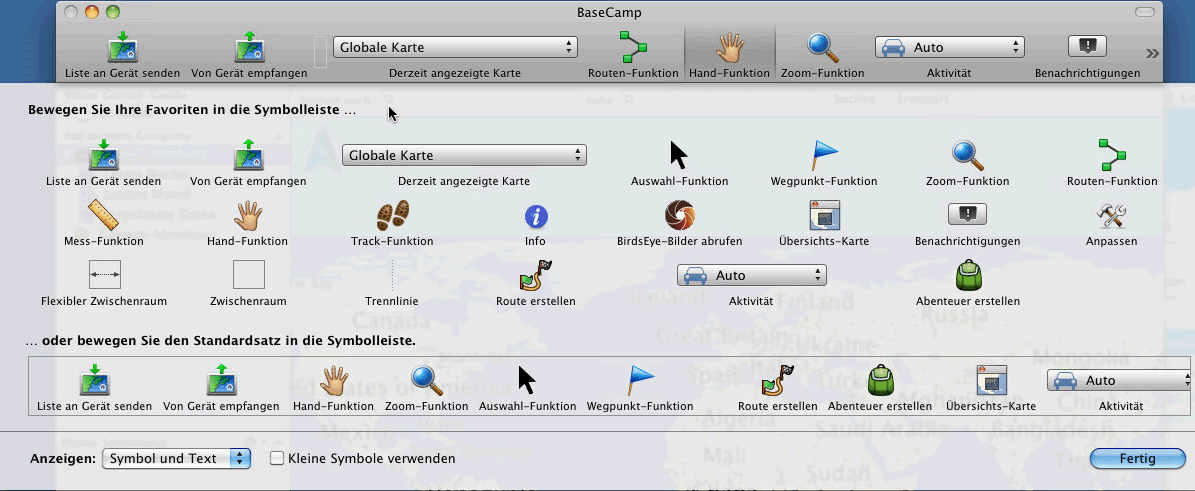Open Globale Karte dropdown in favorites palette
This screenshot has height=491, width=1195.
464,156
